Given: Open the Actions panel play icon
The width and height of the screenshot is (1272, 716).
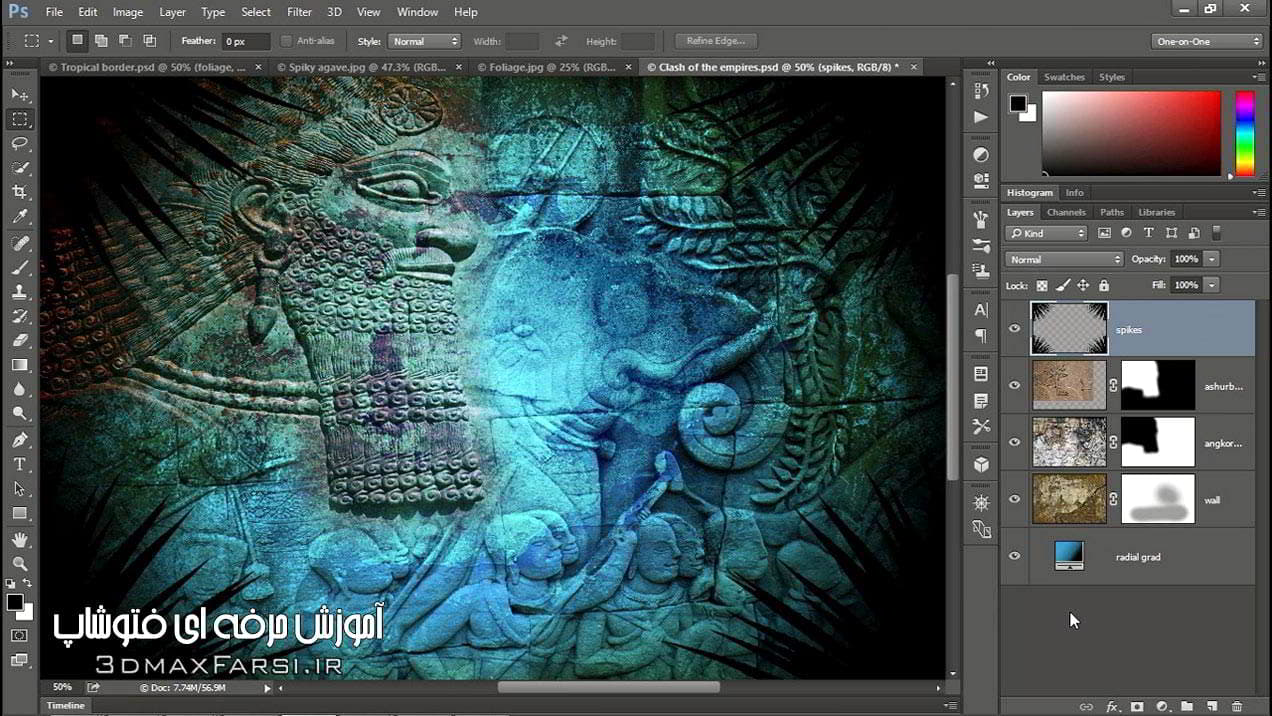Looking at the screenshot, I should coord(981,117).
